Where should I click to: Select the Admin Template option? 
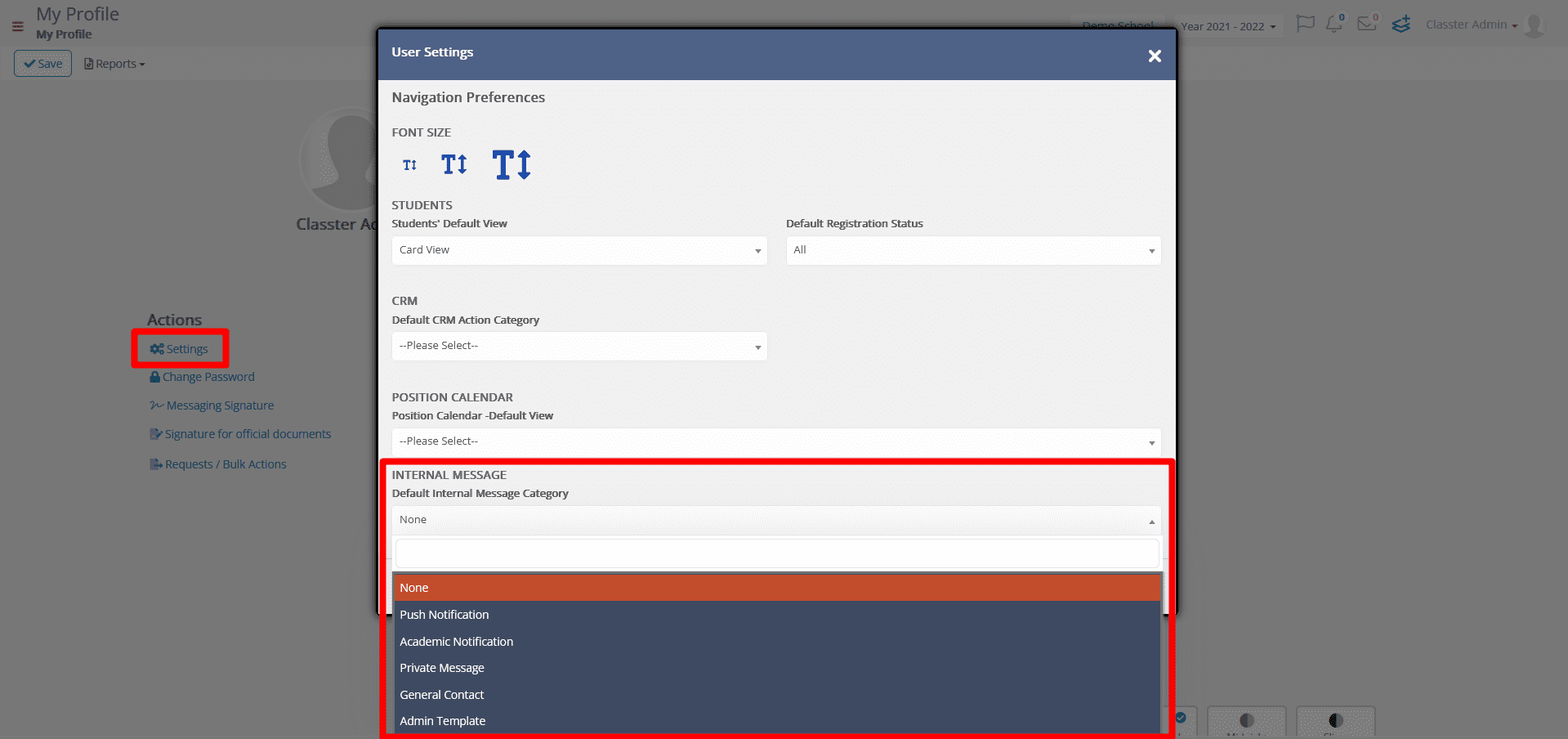pos(777,721)
